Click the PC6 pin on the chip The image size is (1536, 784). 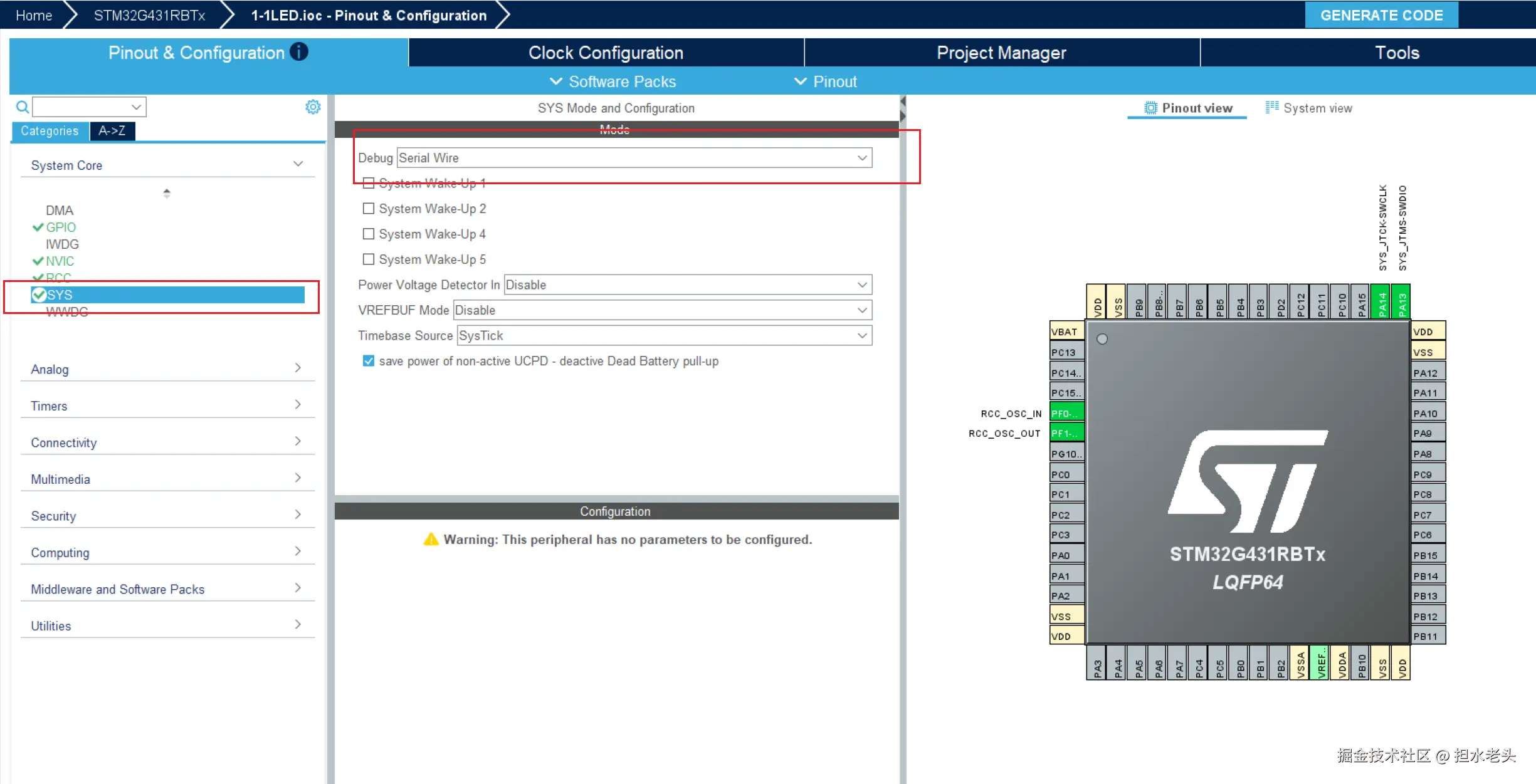click(x=1429, y=535)
